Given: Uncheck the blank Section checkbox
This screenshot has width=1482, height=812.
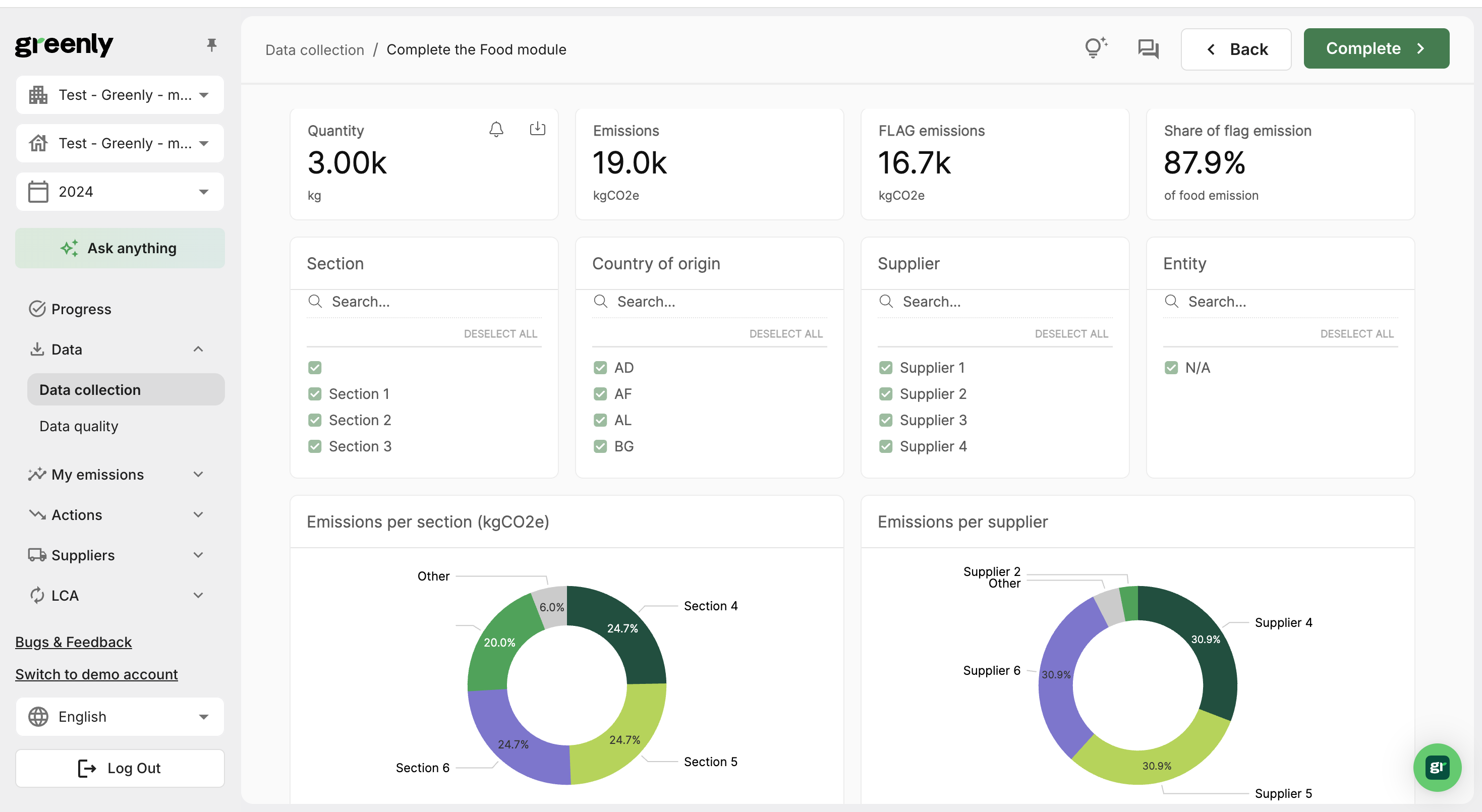Looking at the screenshot, I should point(315,368).
